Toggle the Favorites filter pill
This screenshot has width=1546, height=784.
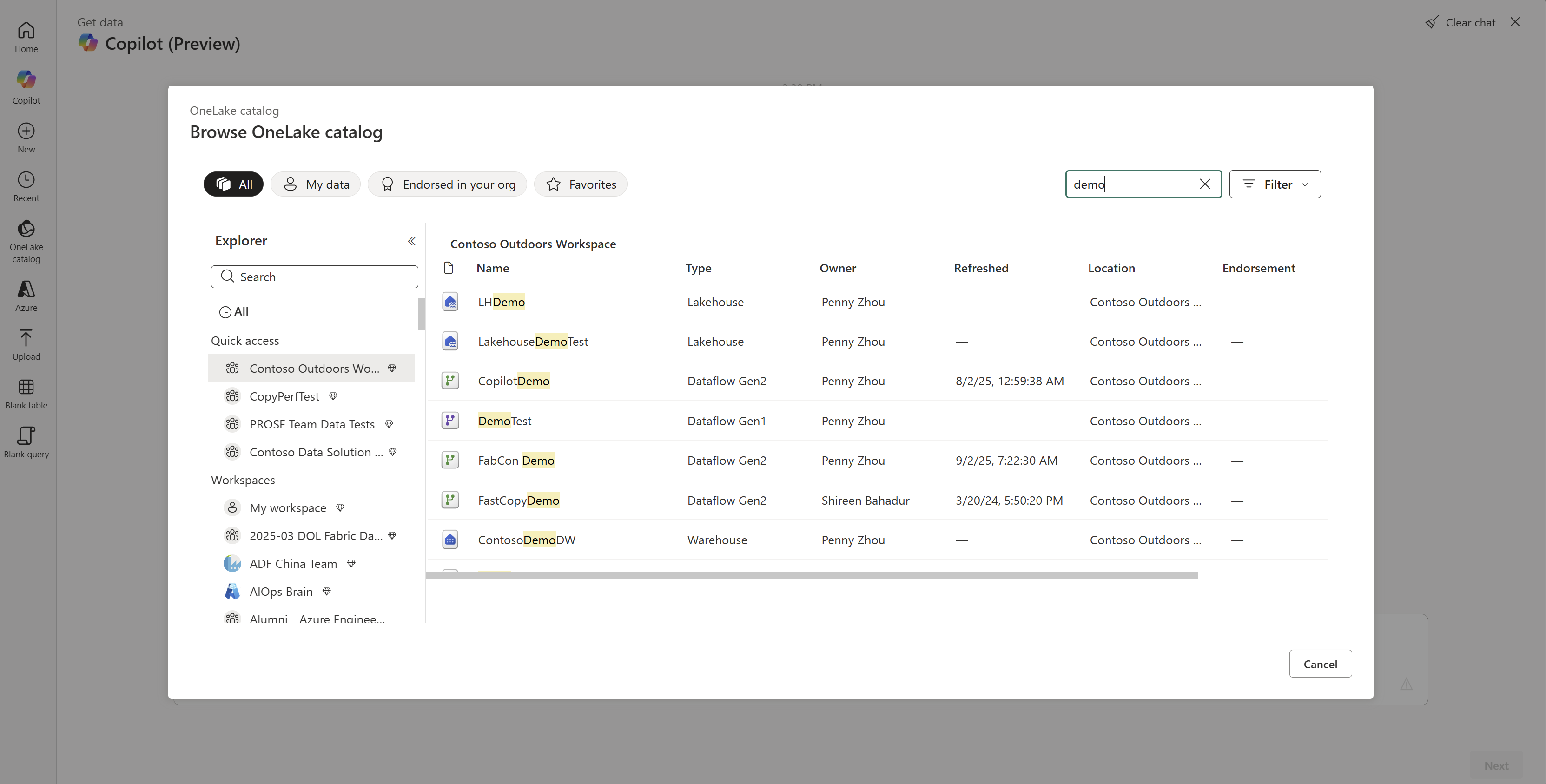pos(581,184)
